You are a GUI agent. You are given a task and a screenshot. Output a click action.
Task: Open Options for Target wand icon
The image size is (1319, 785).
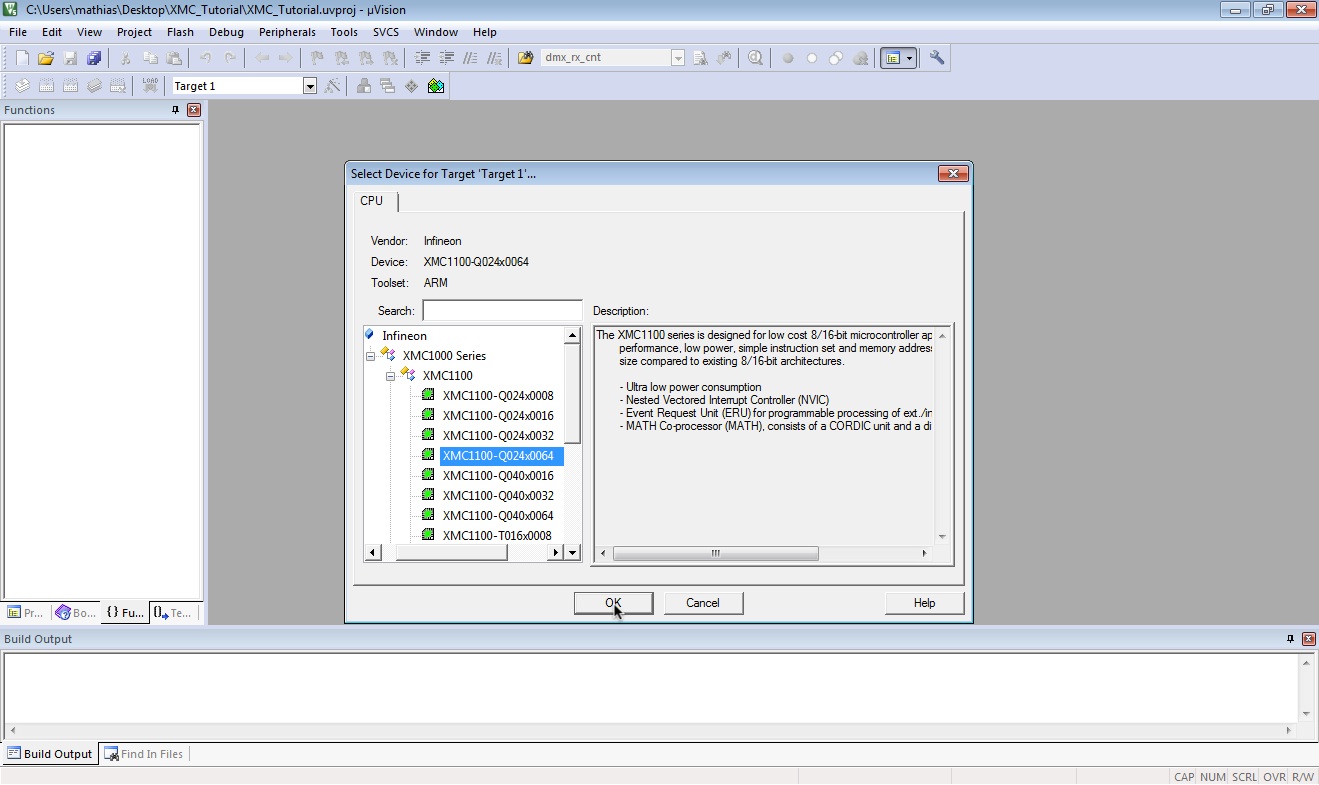click(x=333, y=86)
